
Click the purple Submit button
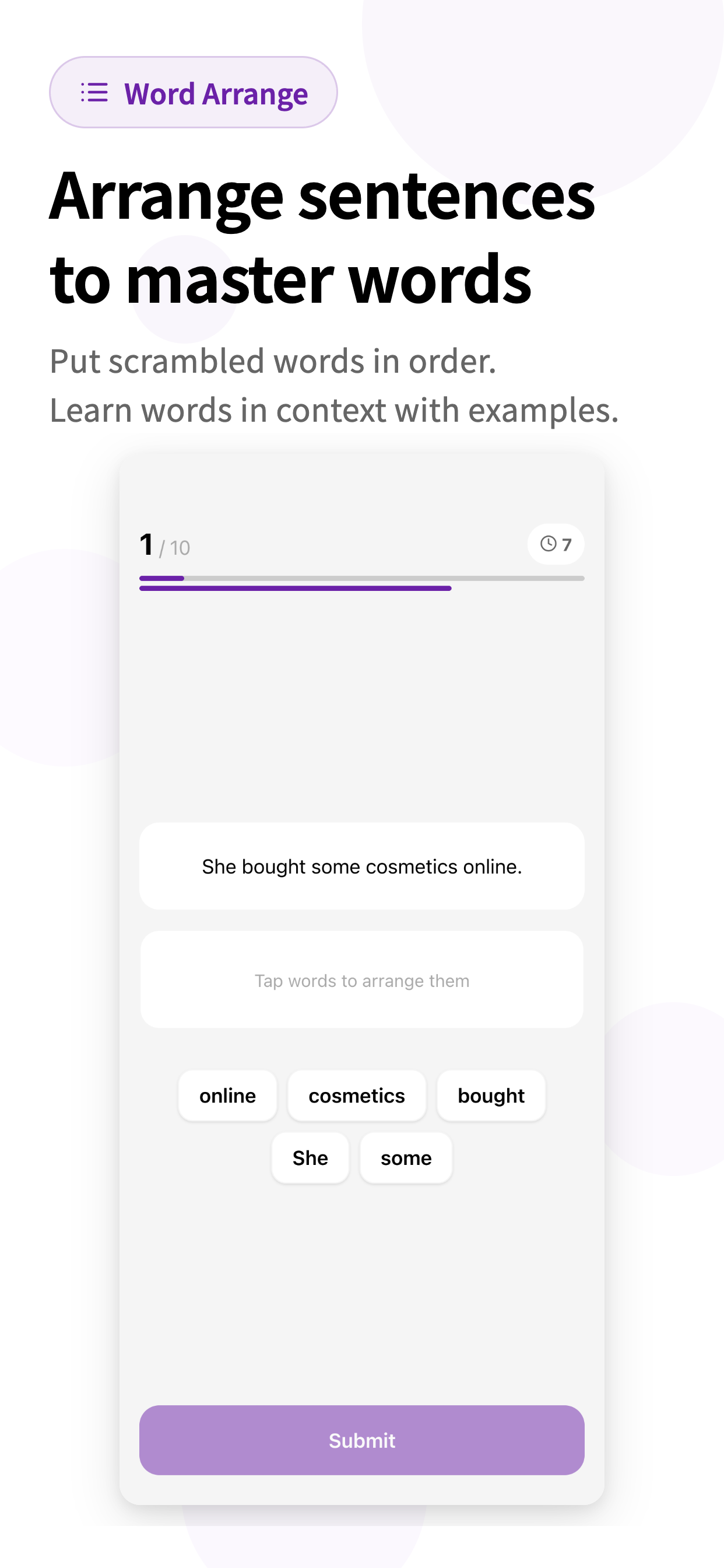click(362, 1440)
